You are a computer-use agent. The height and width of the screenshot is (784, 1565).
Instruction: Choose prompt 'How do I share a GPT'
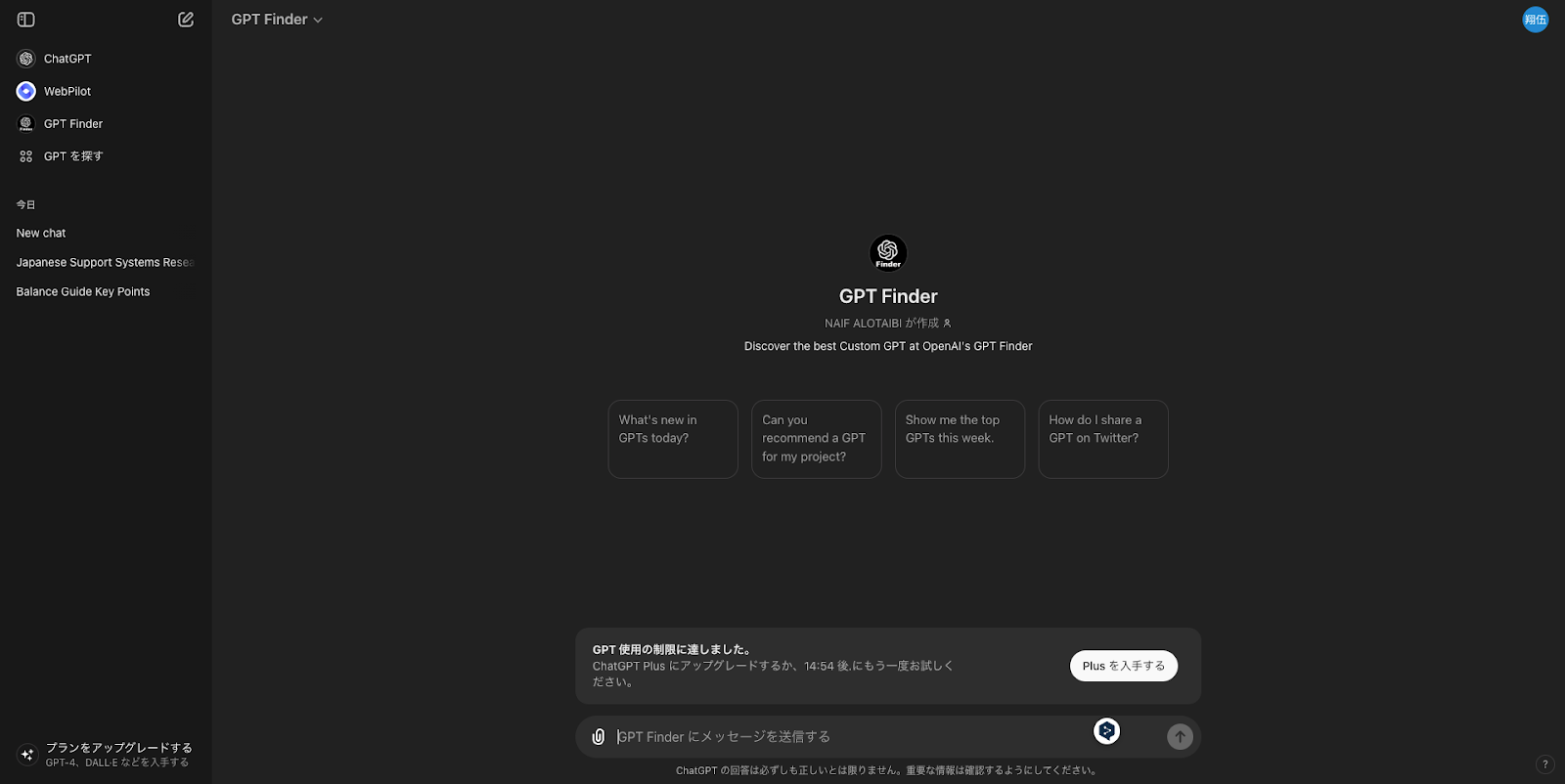[x=1103, y=439]
